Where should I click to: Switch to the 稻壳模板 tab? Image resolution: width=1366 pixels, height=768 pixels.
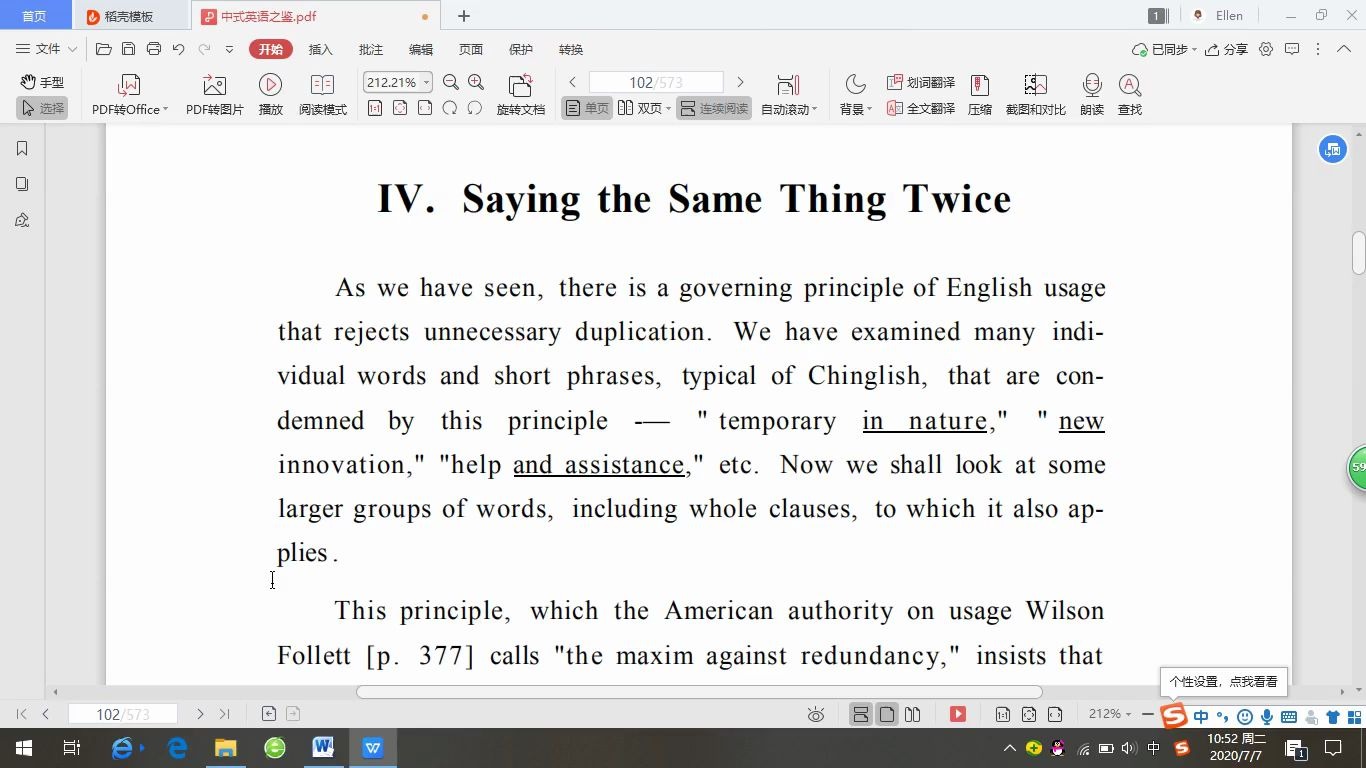(131, 16)
